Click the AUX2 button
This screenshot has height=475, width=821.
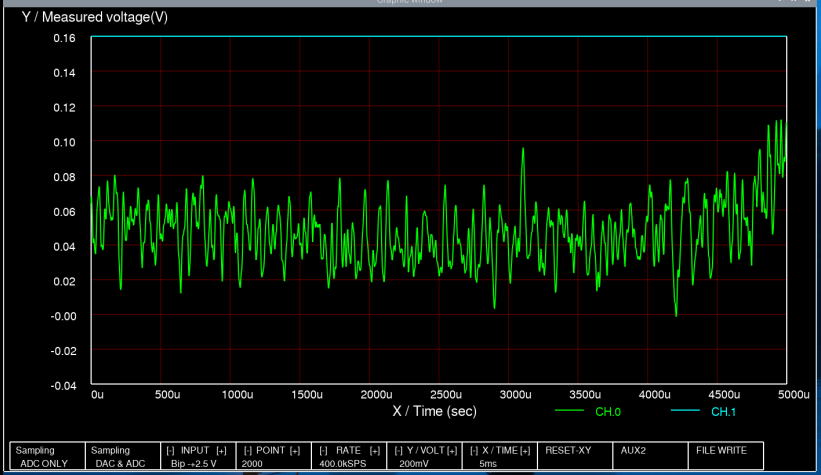pyautogui.click(x=650, y=456)
